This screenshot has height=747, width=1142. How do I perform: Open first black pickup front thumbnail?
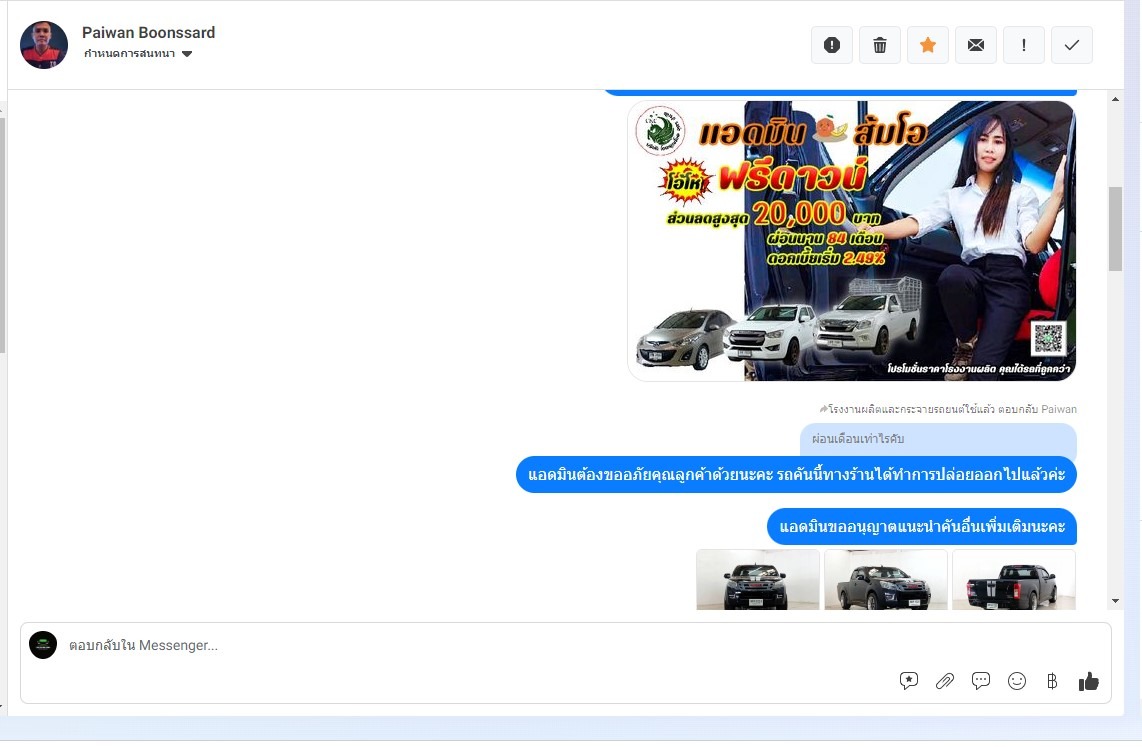coord(758,580)
